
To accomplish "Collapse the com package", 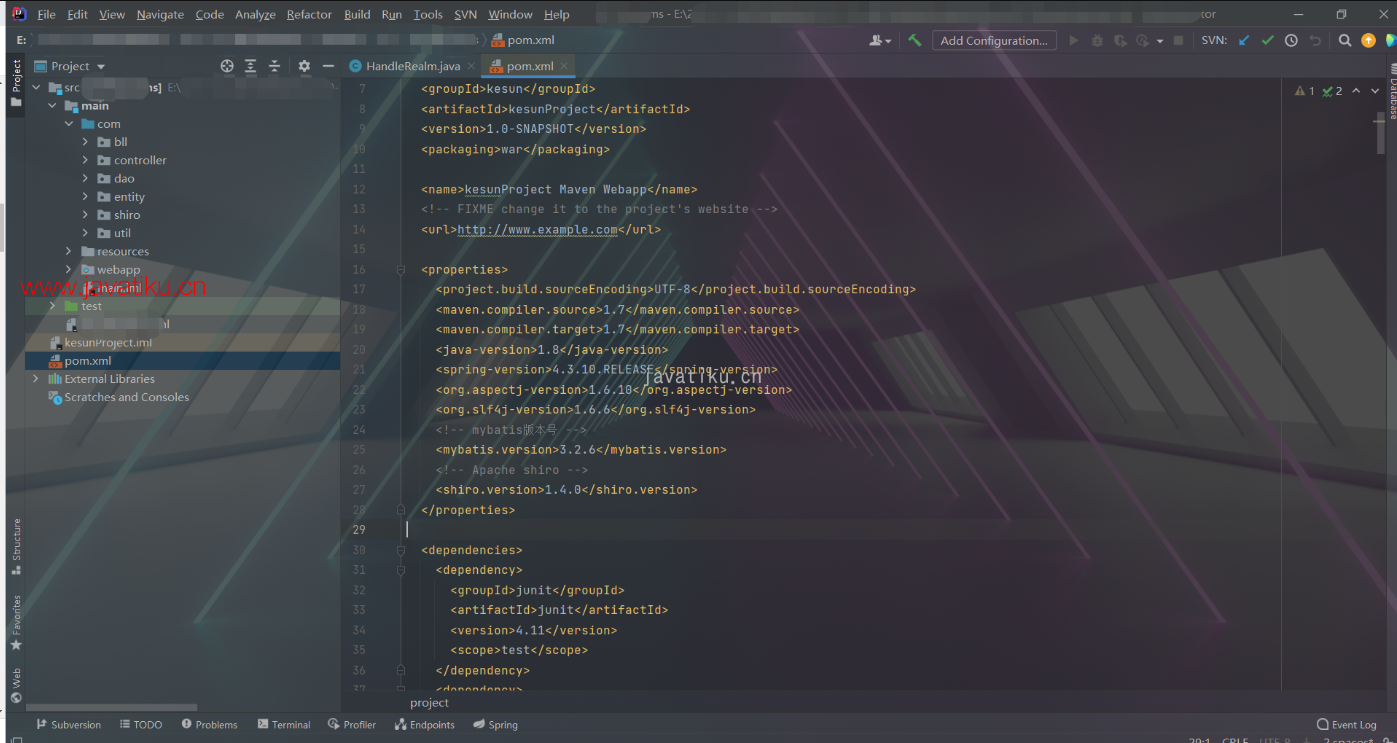I will pos(69,124).
